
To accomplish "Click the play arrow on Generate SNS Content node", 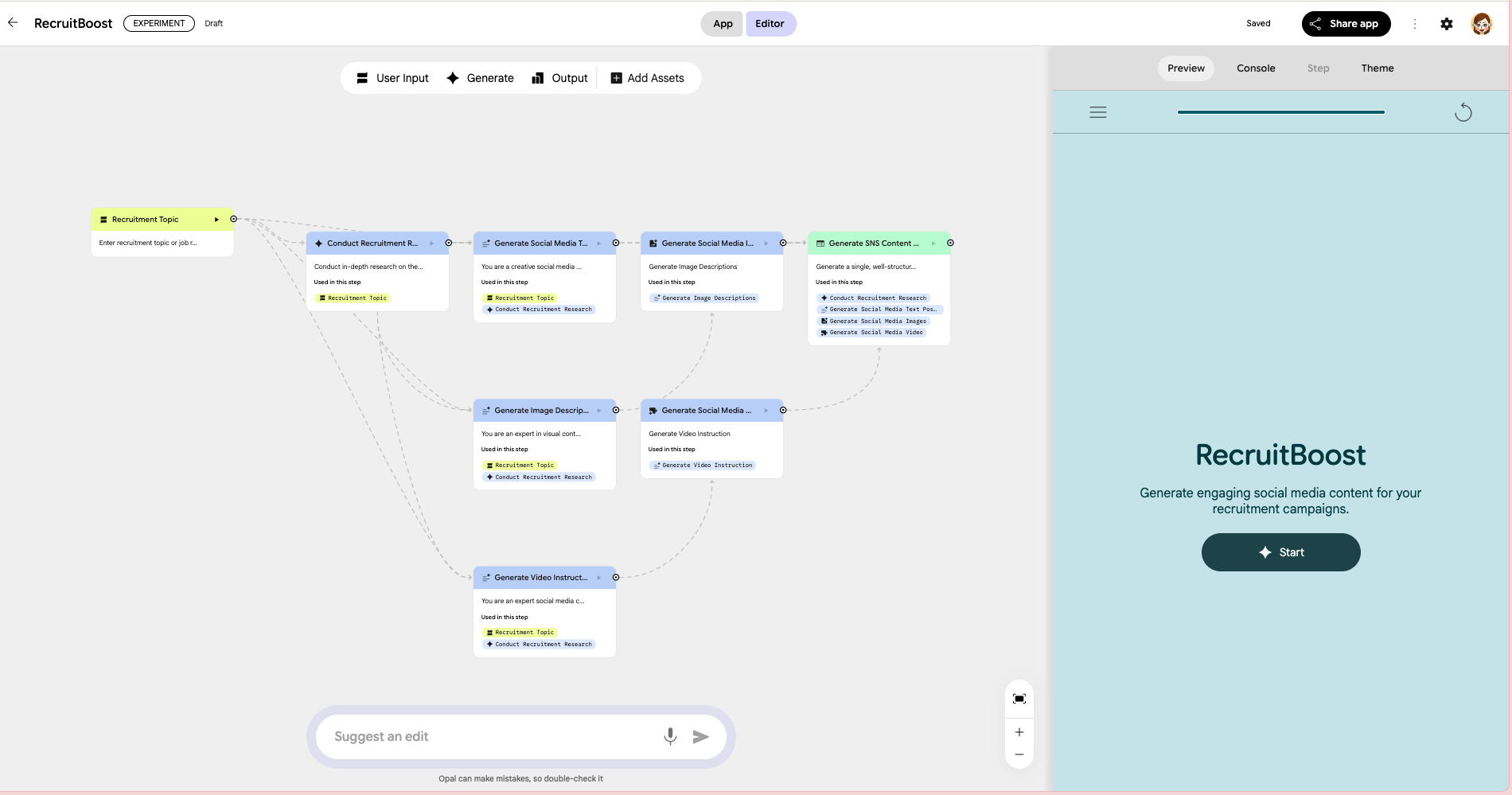I will tap(933, 244).
